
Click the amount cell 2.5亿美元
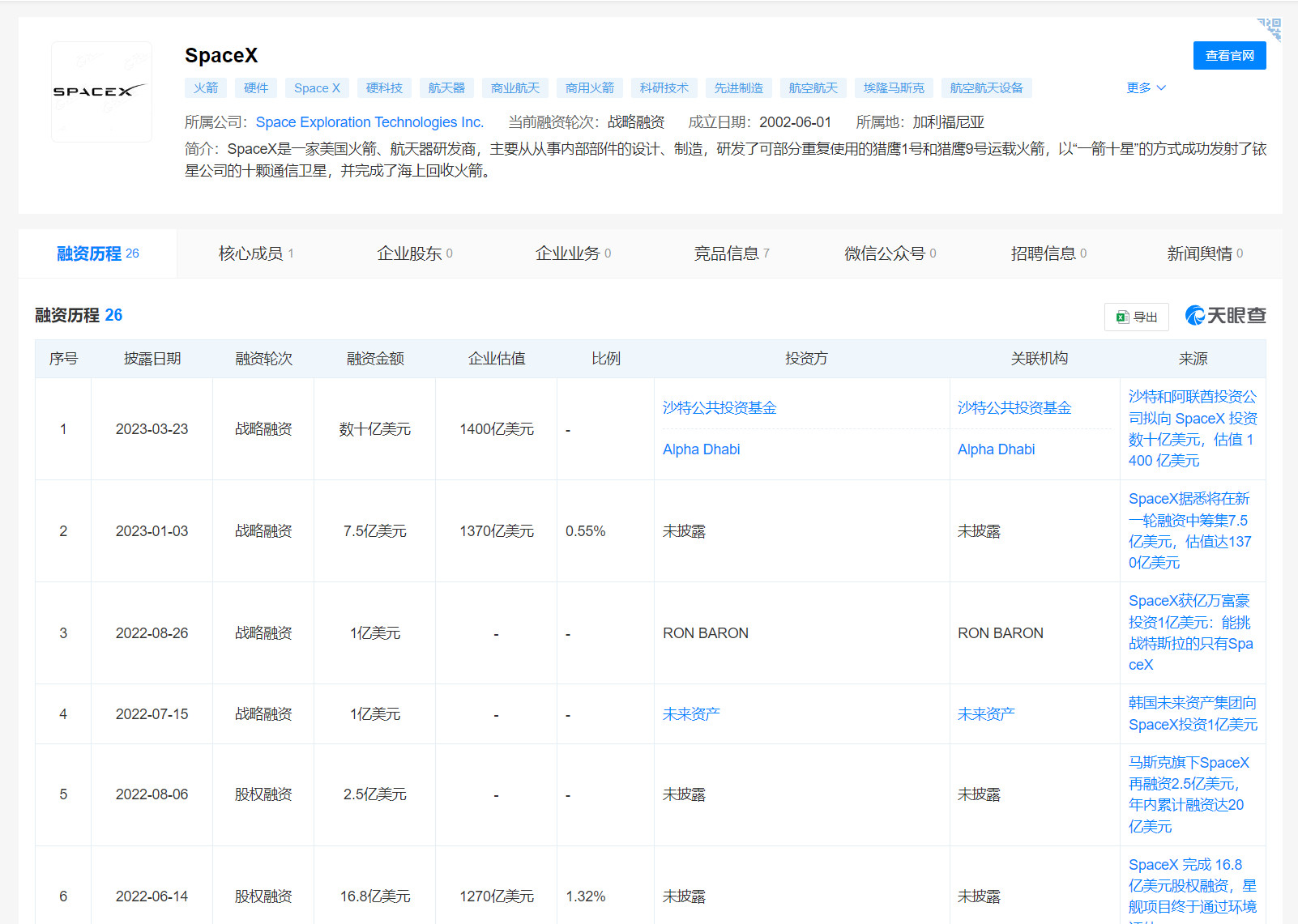(x=375, y=794)
